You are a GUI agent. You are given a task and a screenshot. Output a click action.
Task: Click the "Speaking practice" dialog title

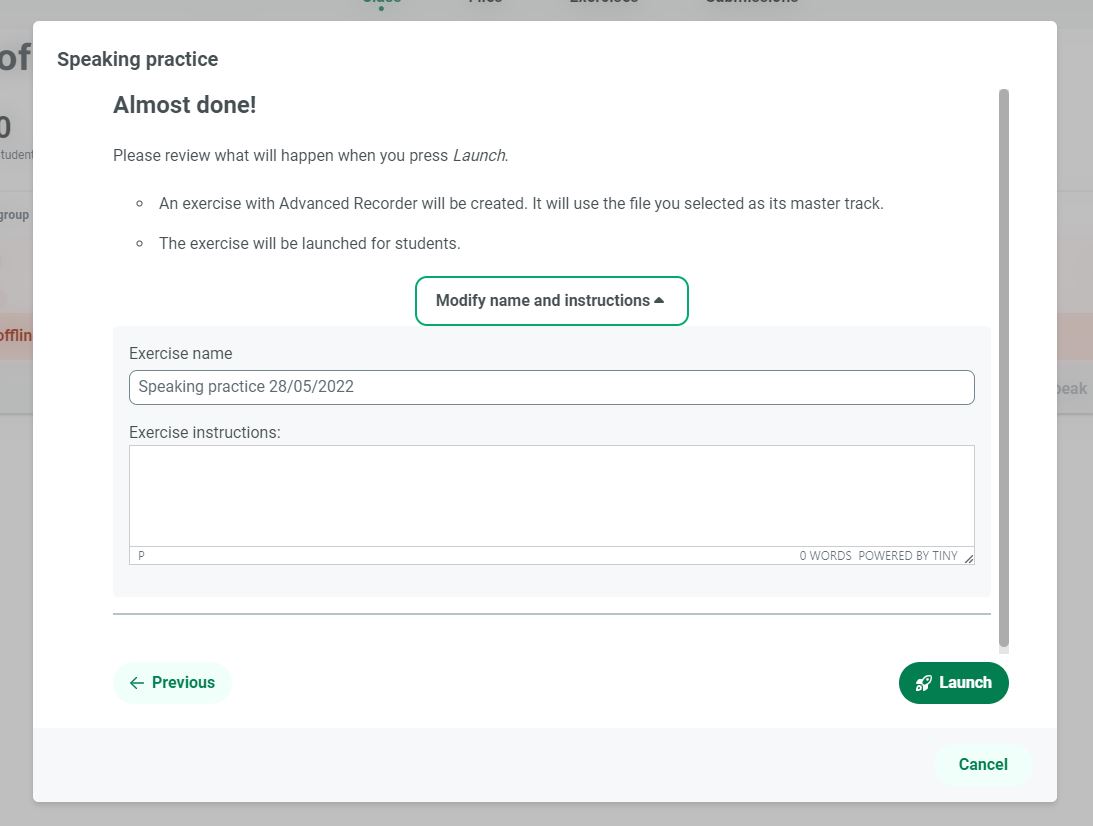tap(137, 59)
